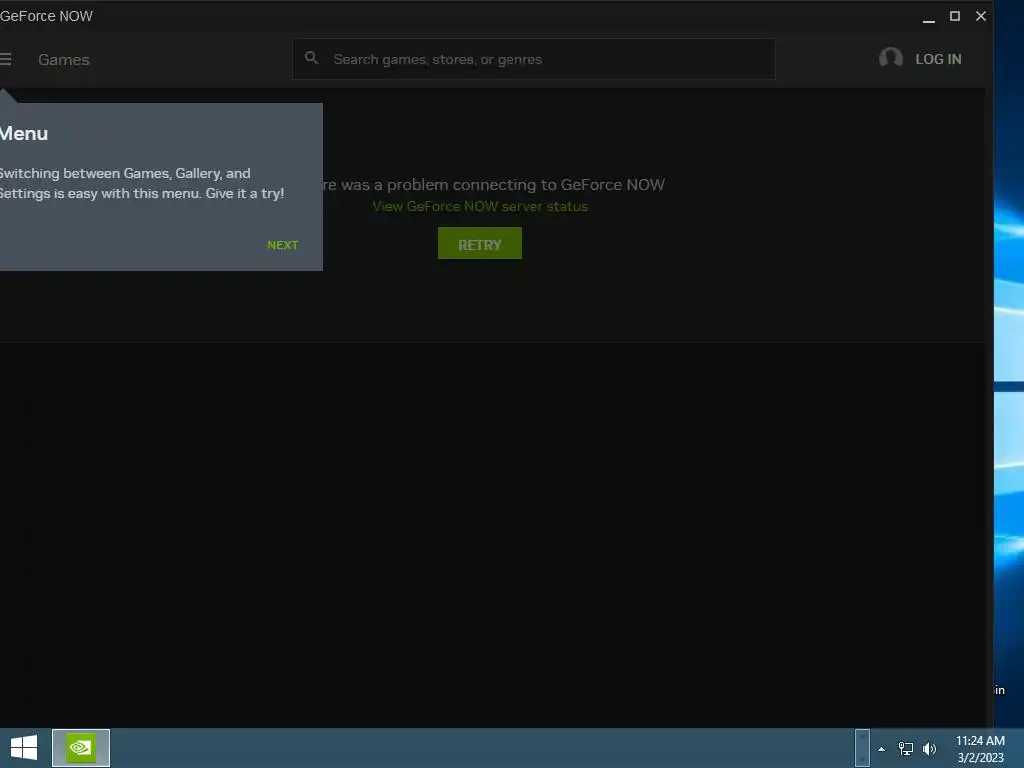Maximize the GeForce NOW window

tap(954, 16)
